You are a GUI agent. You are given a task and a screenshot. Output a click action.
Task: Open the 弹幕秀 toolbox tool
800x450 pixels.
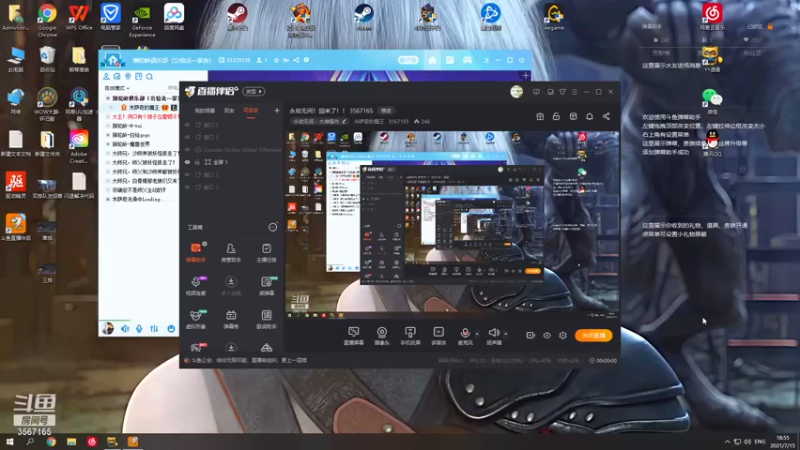[x=231, y=319]
